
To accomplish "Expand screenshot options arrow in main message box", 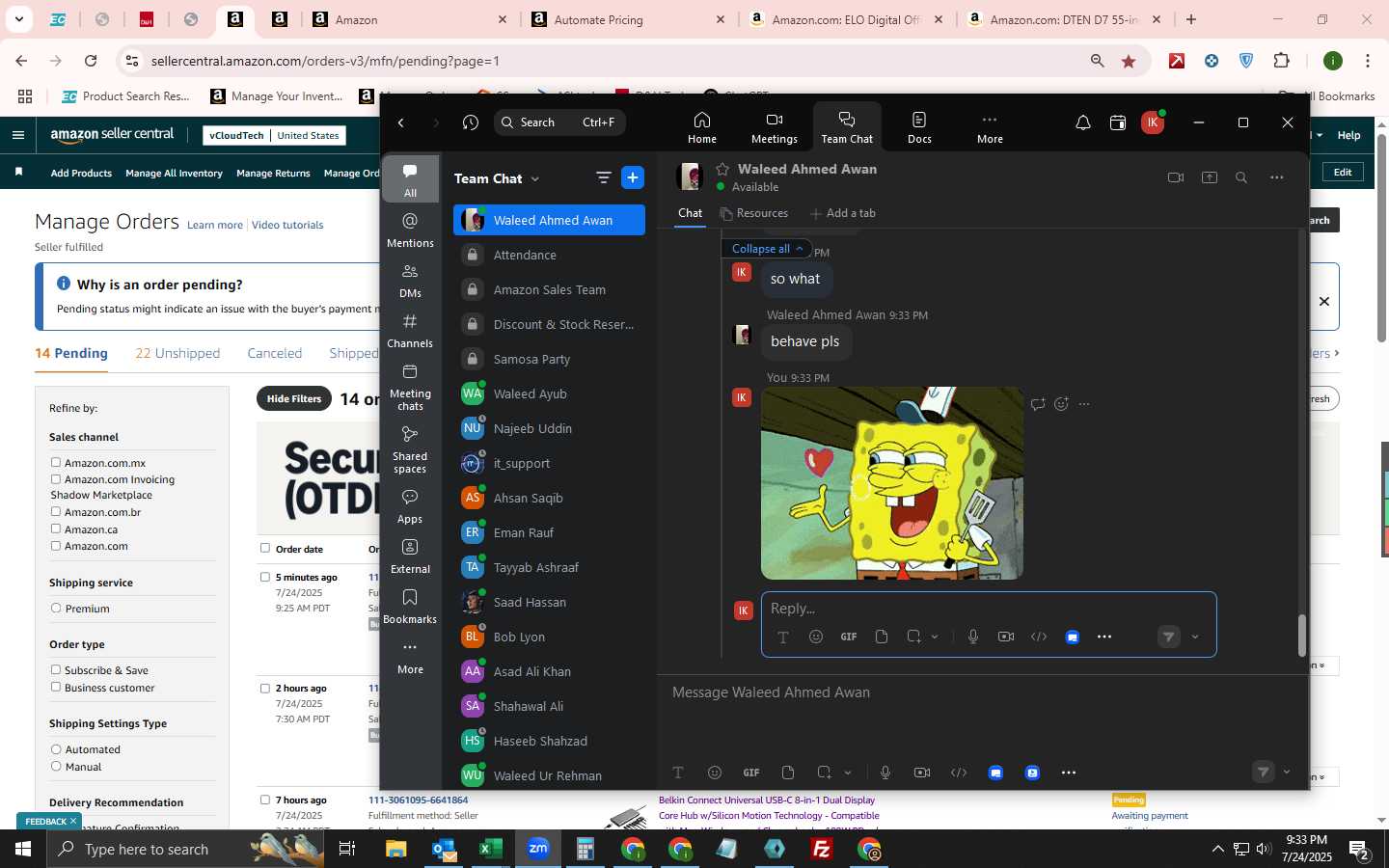I will 848,773.
